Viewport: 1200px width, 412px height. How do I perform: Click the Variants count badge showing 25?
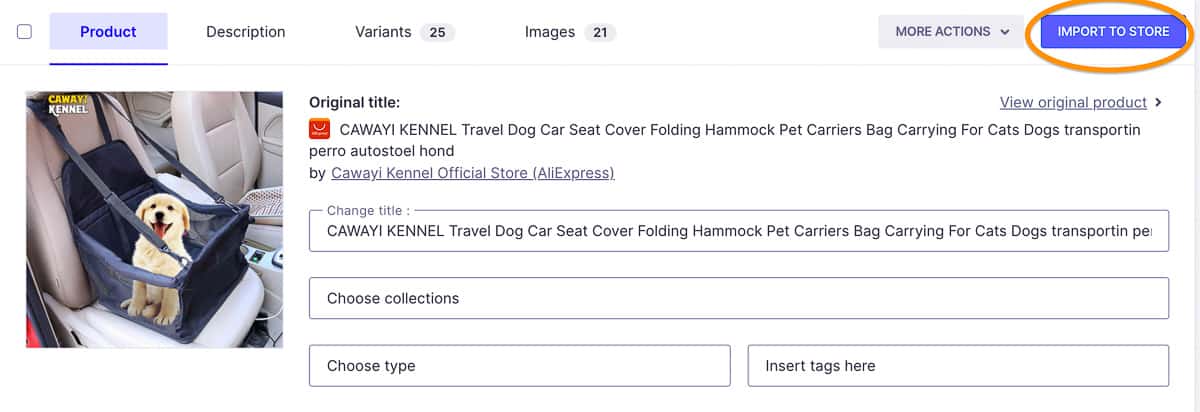point(437,32)
